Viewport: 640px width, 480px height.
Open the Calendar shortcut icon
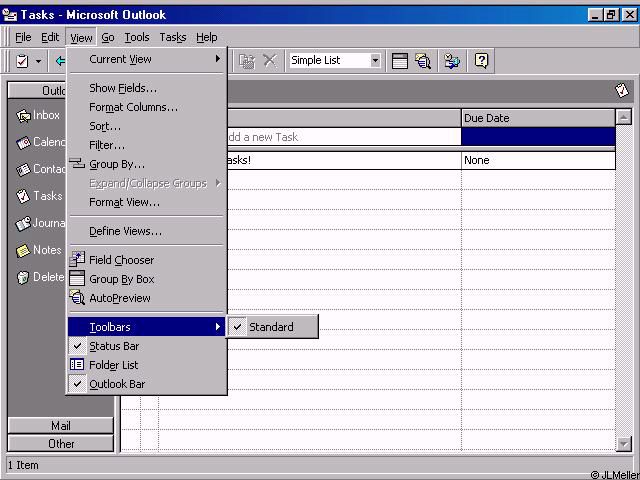[38, 143]
